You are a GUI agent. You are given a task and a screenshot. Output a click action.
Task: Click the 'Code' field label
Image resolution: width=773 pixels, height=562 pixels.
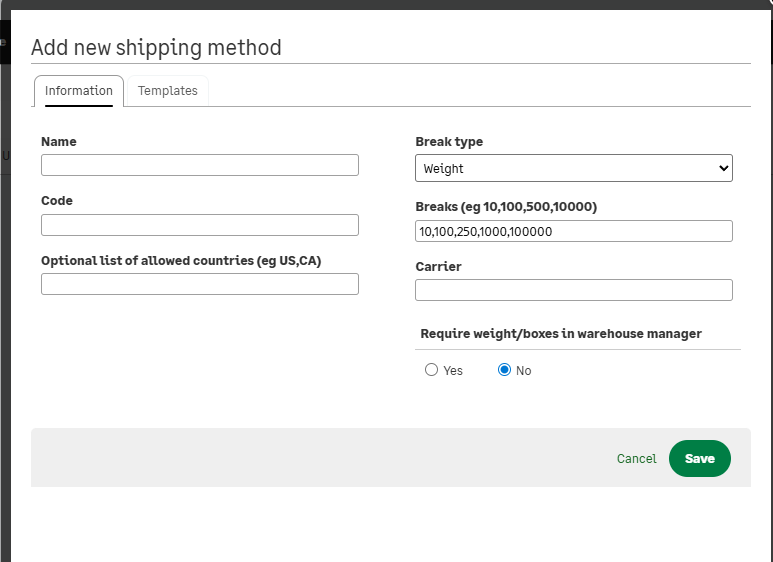click(x=57, y=201)
